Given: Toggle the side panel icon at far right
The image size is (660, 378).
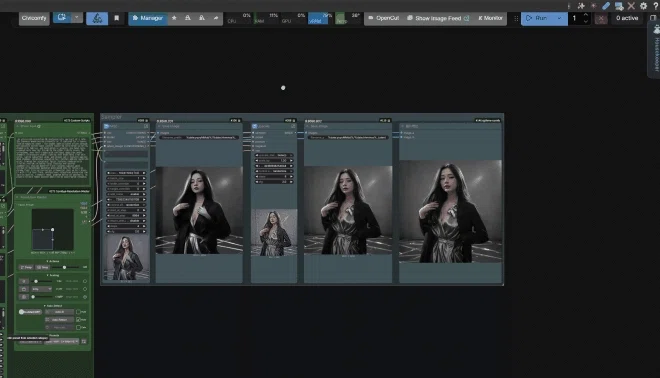Looking at the screenshot, I should 653,18.
